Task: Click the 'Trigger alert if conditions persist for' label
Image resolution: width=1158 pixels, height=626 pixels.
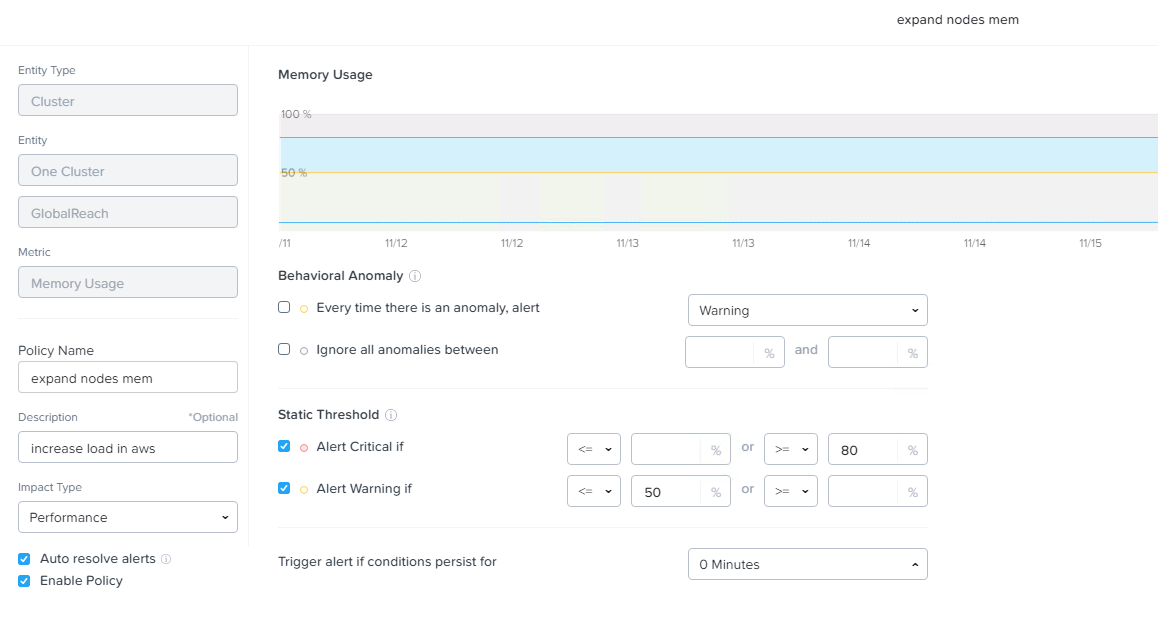Action: (387, 562)
